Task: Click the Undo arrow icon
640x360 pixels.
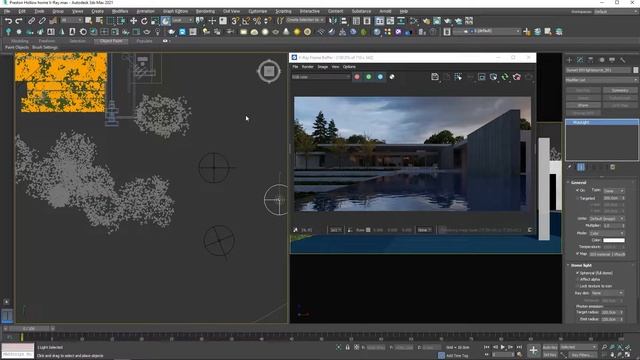Action: point(8,20)
